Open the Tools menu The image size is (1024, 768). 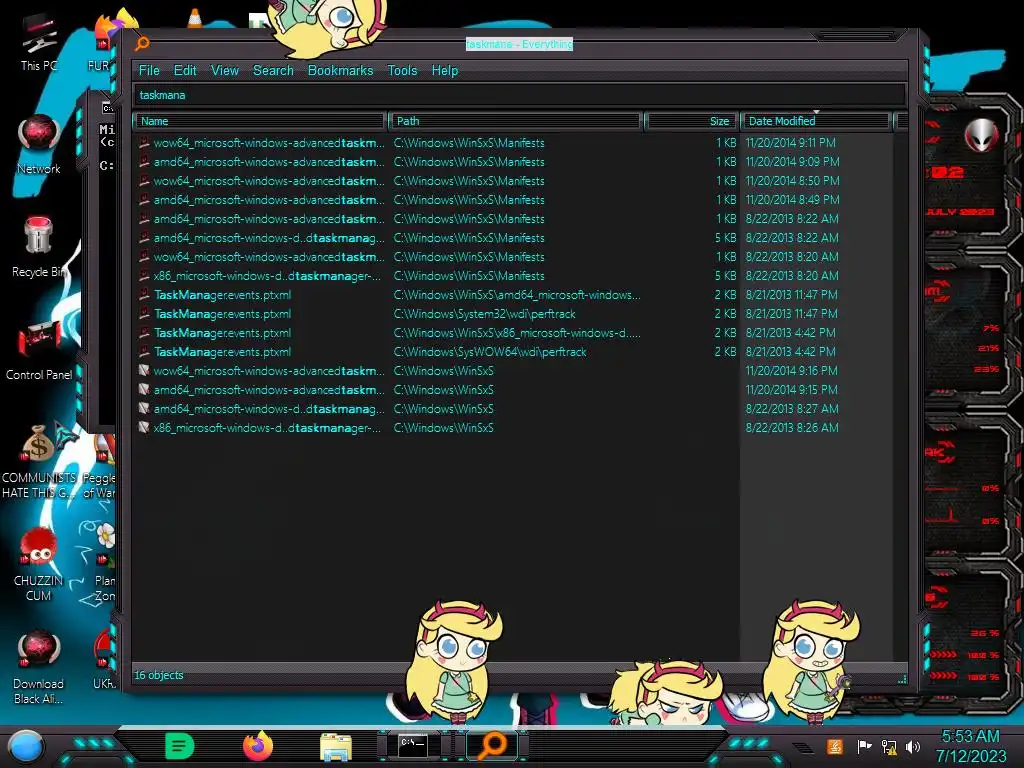[402, 71]
